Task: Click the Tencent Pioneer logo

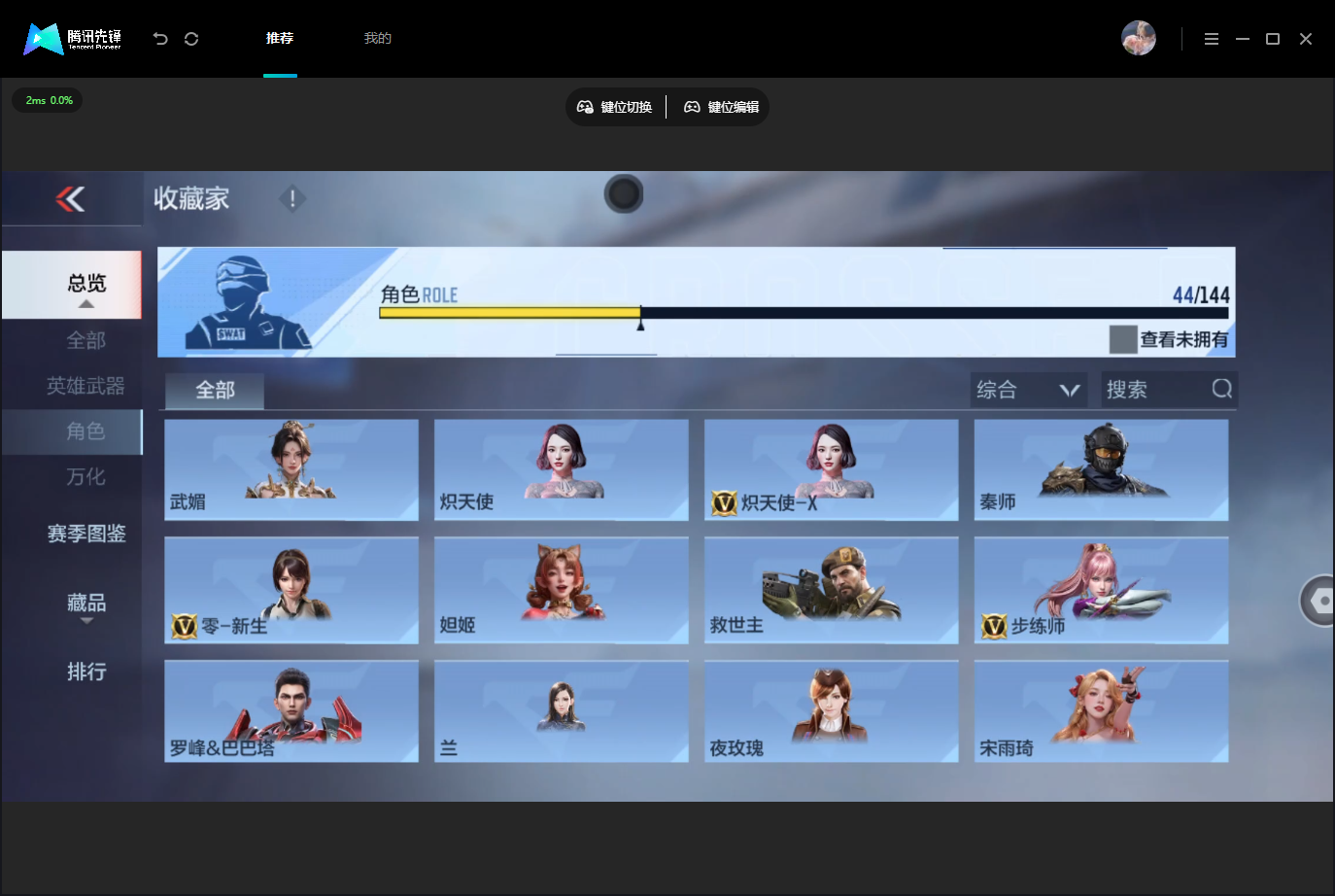Action: 73,39
